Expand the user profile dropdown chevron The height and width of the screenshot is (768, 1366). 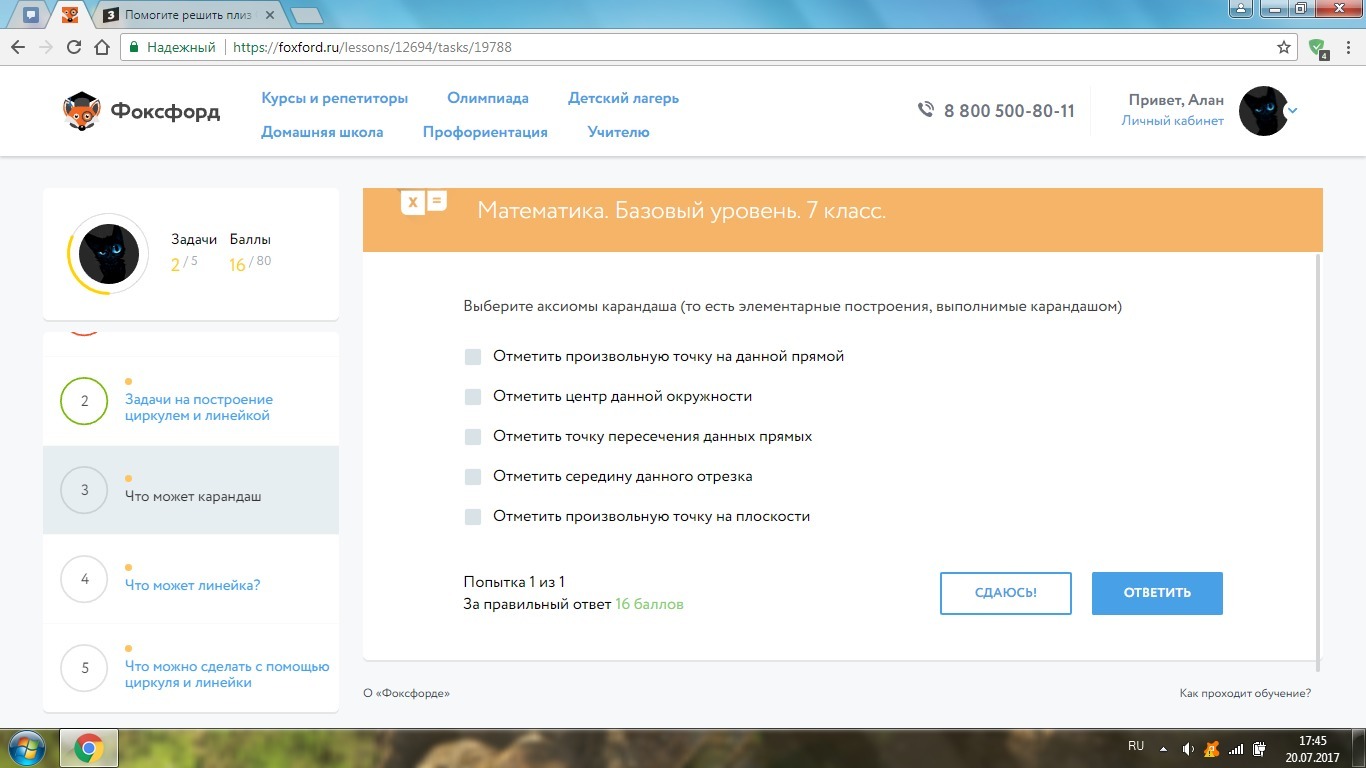point(1293,111)
